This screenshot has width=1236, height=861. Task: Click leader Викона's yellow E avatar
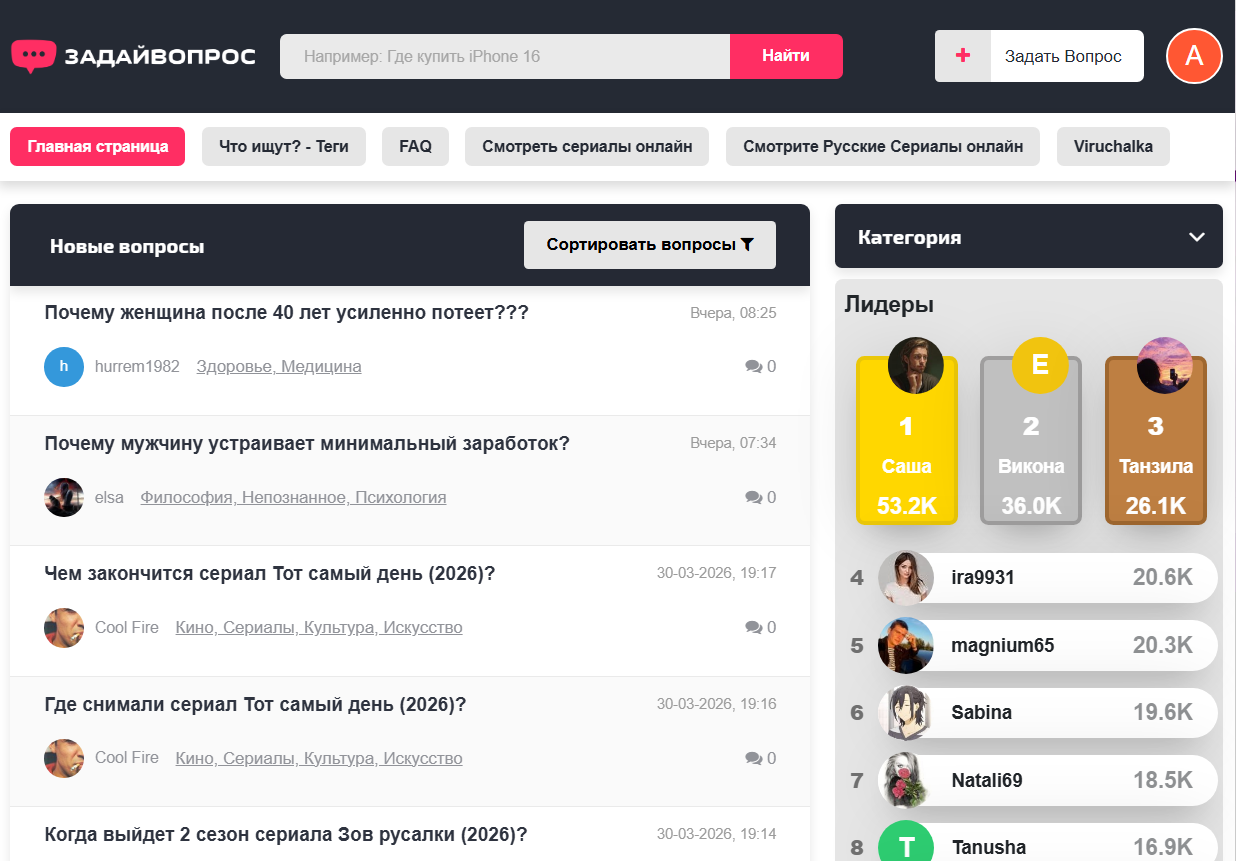point(1040,365)
